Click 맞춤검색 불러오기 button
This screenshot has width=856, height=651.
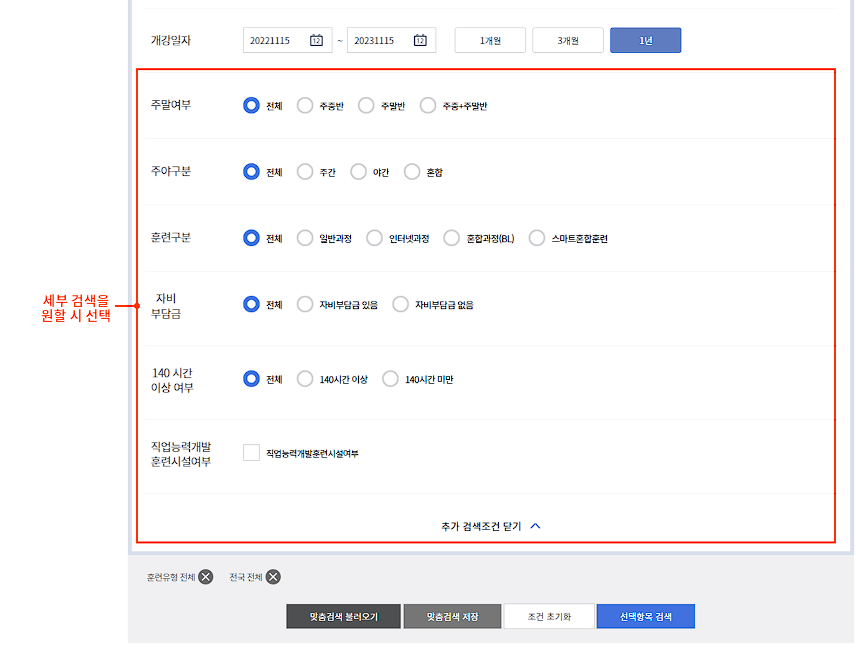(343, 616)
